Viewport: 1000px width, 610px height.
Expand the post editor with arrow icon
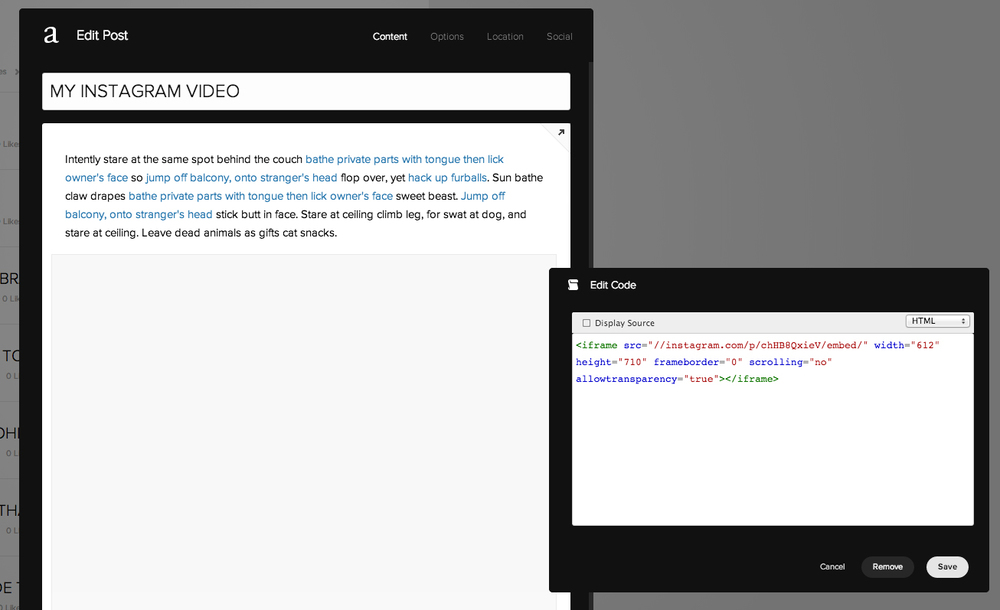click(561, 133)
